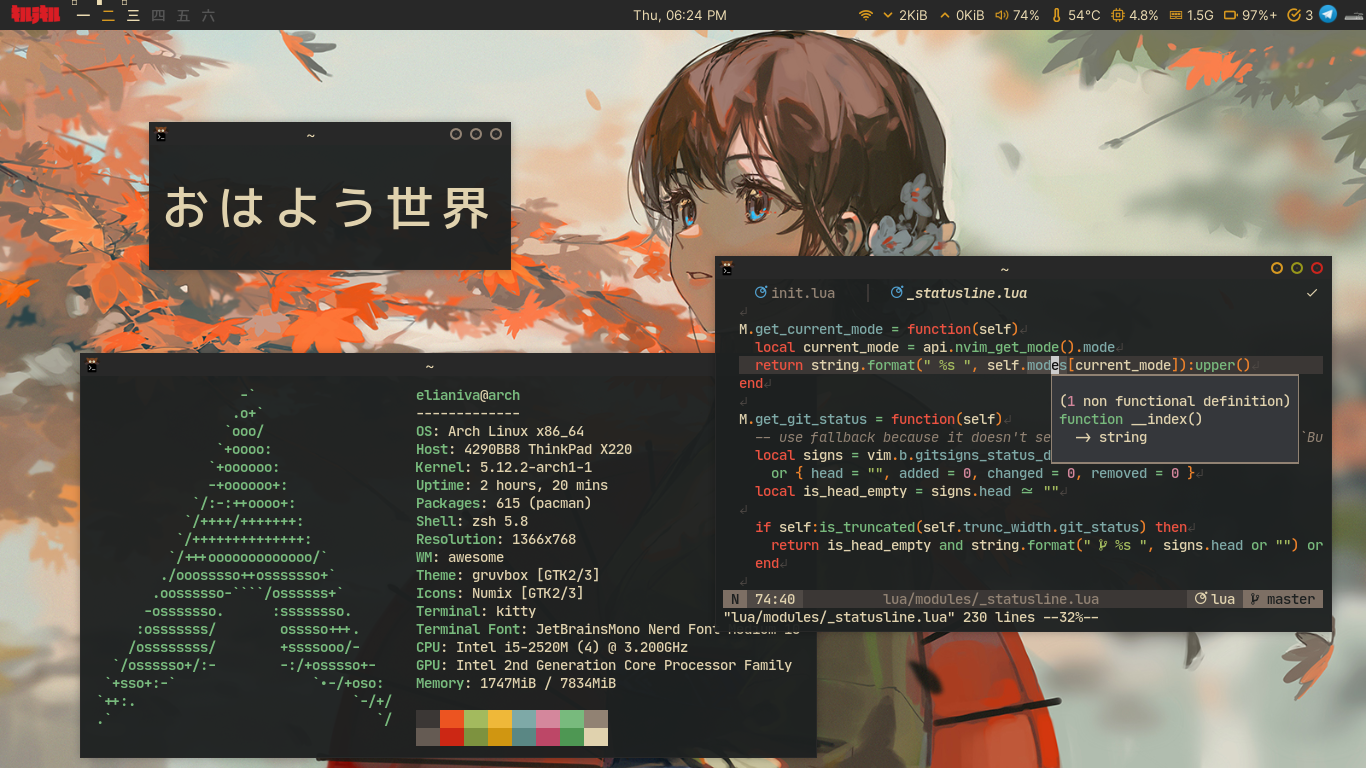
Task: Switch to workspace tag 五
Action: (183, 16)
